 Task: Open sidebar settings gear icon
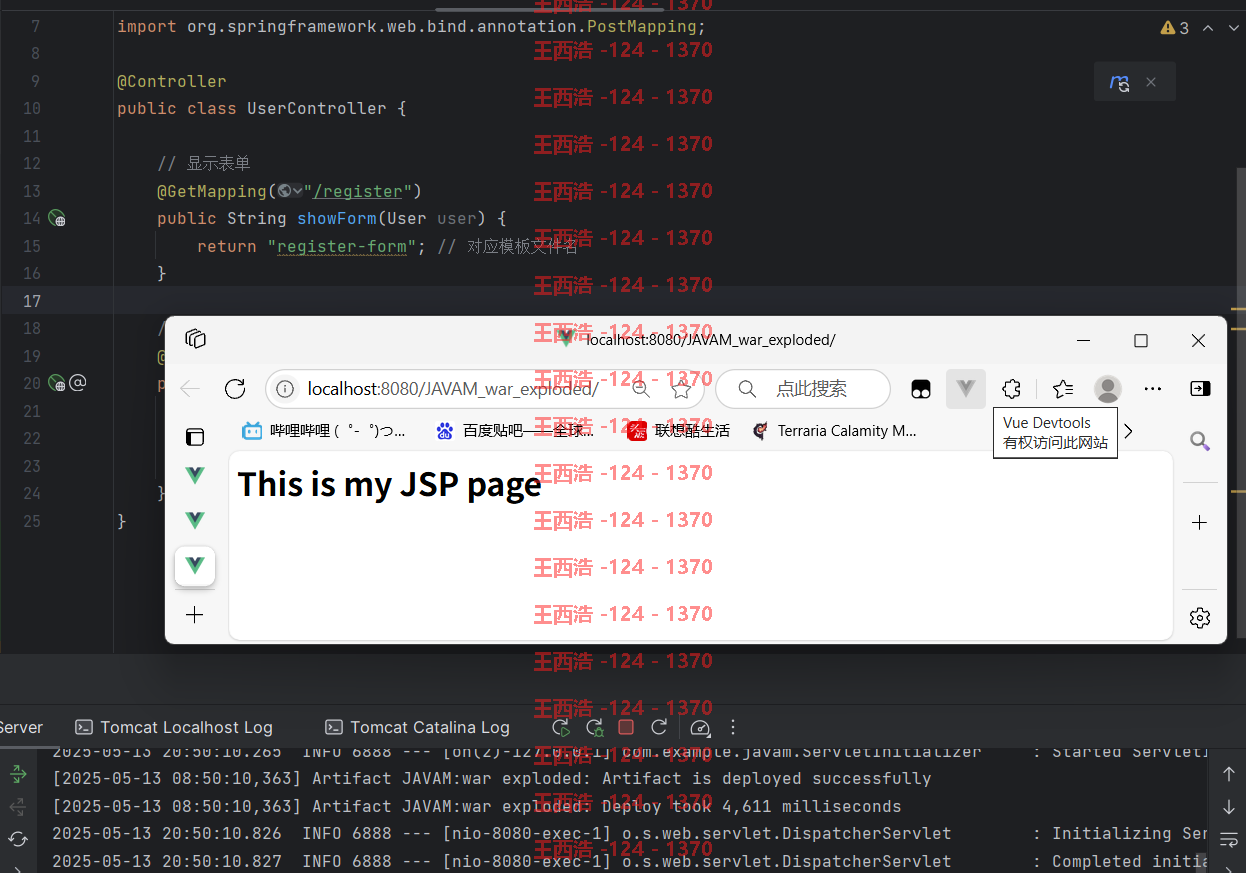tap(1200, 618)
